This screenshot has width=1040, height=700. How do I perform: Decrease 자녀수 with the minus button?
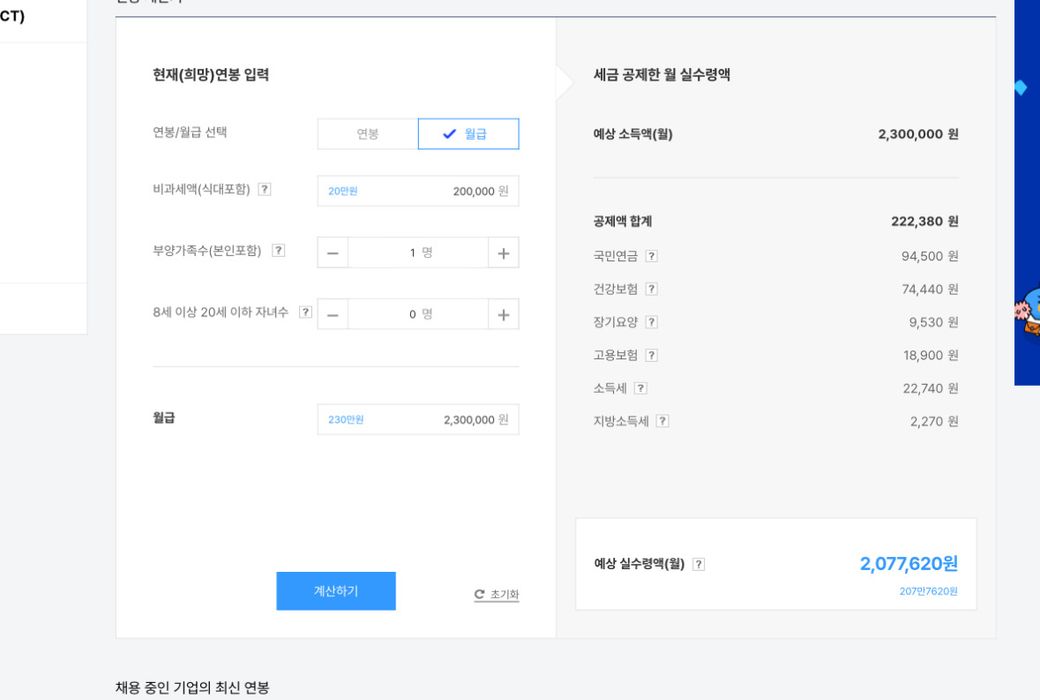pyautogui.click(x=333, y=314)
